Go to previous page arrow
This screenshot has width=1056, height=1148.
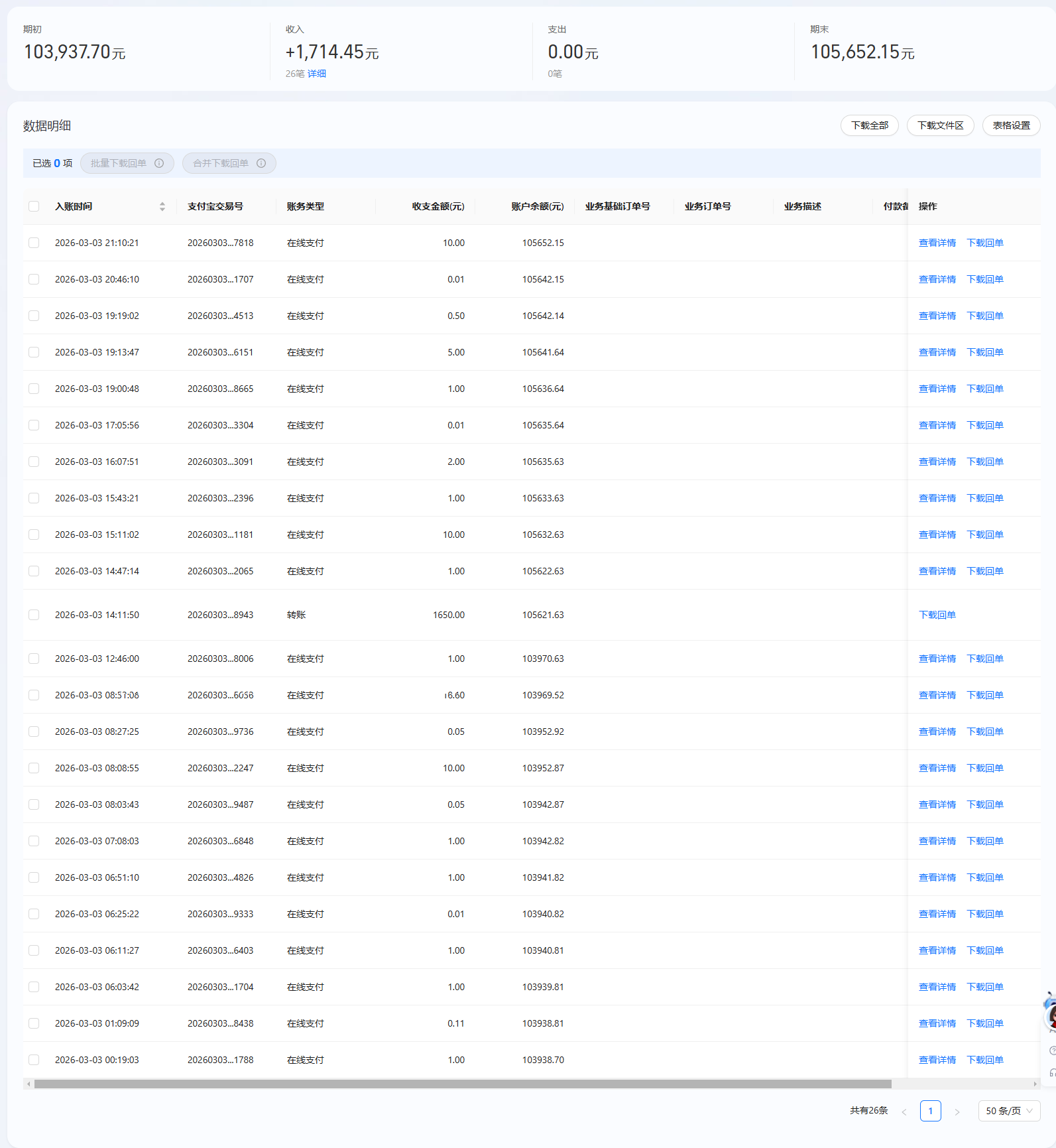(x=904, y=1112)
